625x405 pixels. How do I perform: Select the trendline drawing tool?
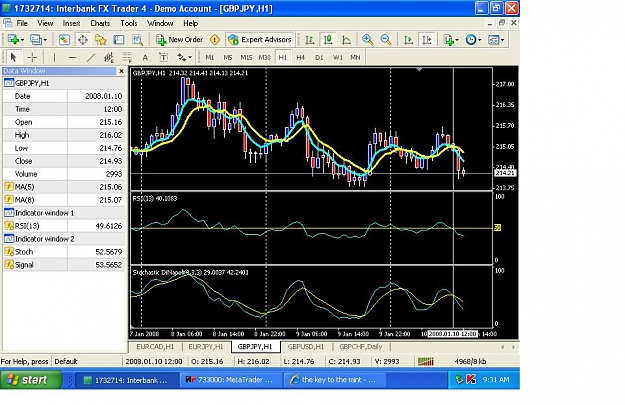tap(91, 57)
